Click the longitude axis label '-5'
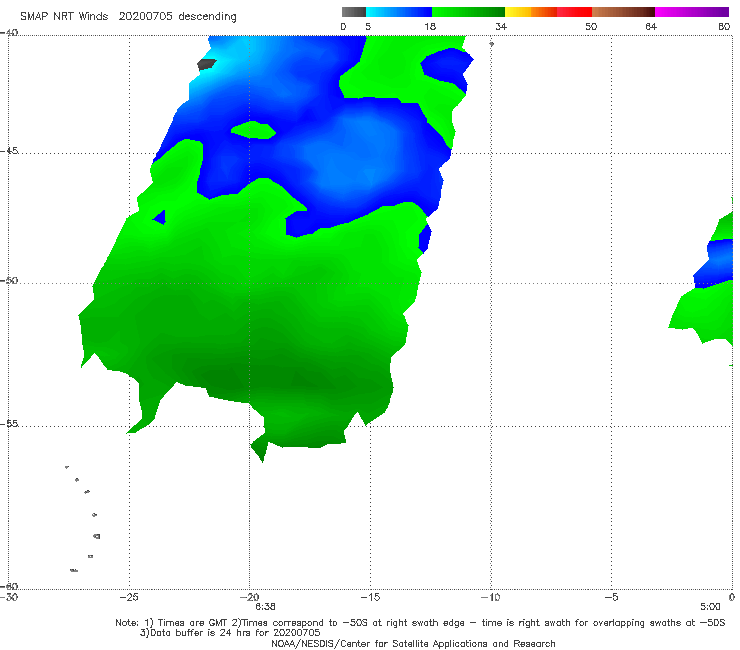 (611, 597)
